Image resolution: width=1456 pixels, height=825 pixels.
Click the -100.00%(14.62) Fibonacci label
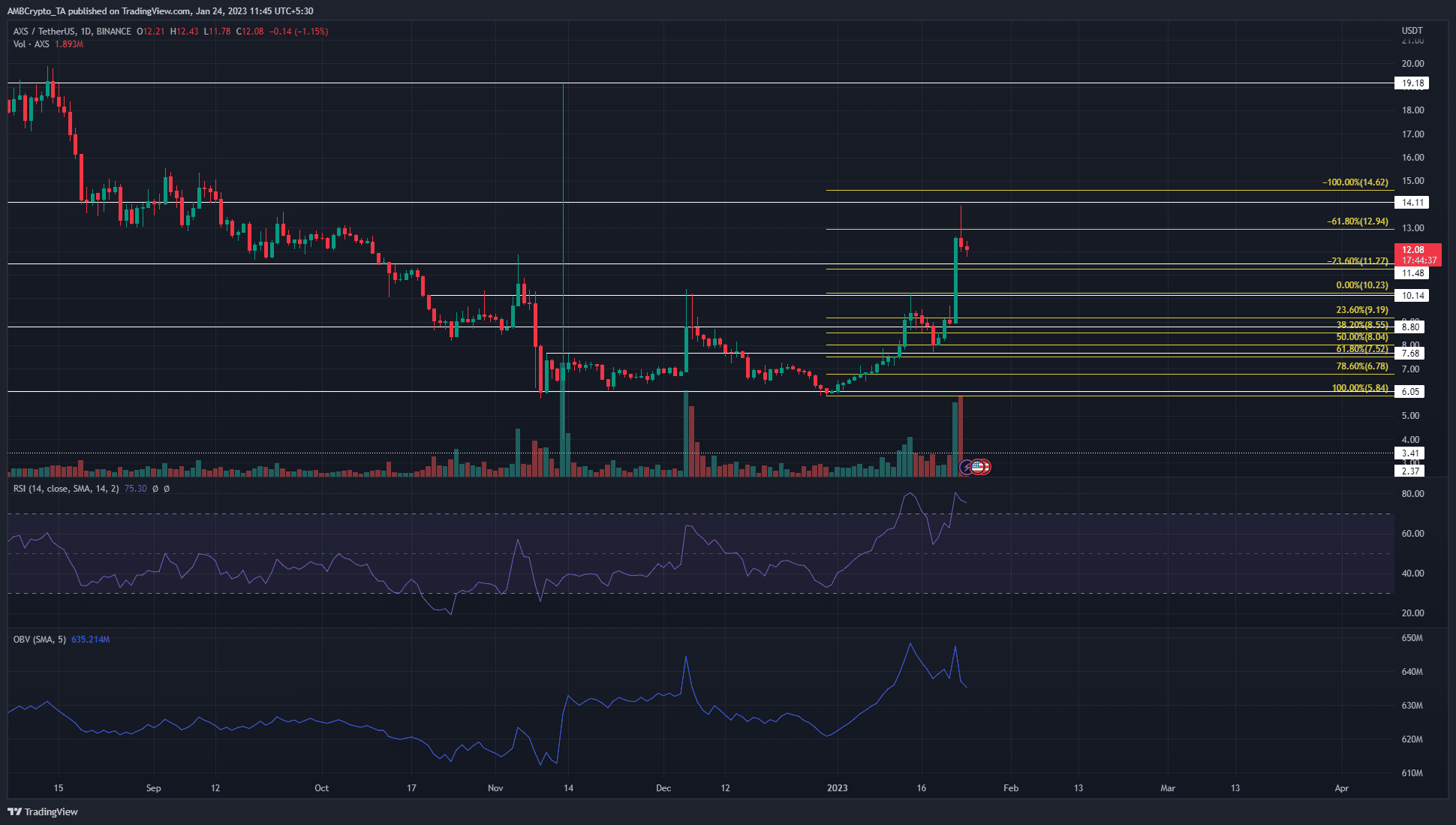[x=1355, y=182]
